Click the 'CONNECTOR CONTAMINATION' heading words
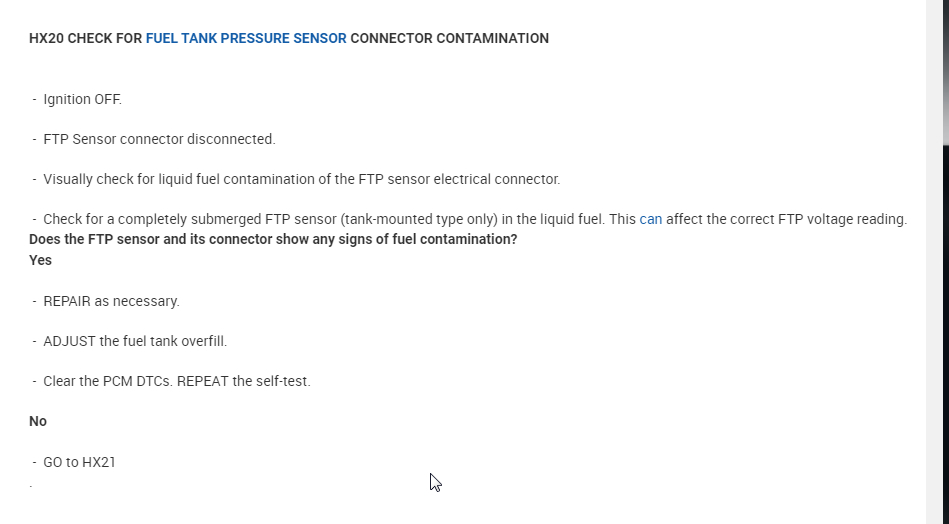The width and height of the screenshot is (949, 524). pyautogui.click(x=449, y=39)
